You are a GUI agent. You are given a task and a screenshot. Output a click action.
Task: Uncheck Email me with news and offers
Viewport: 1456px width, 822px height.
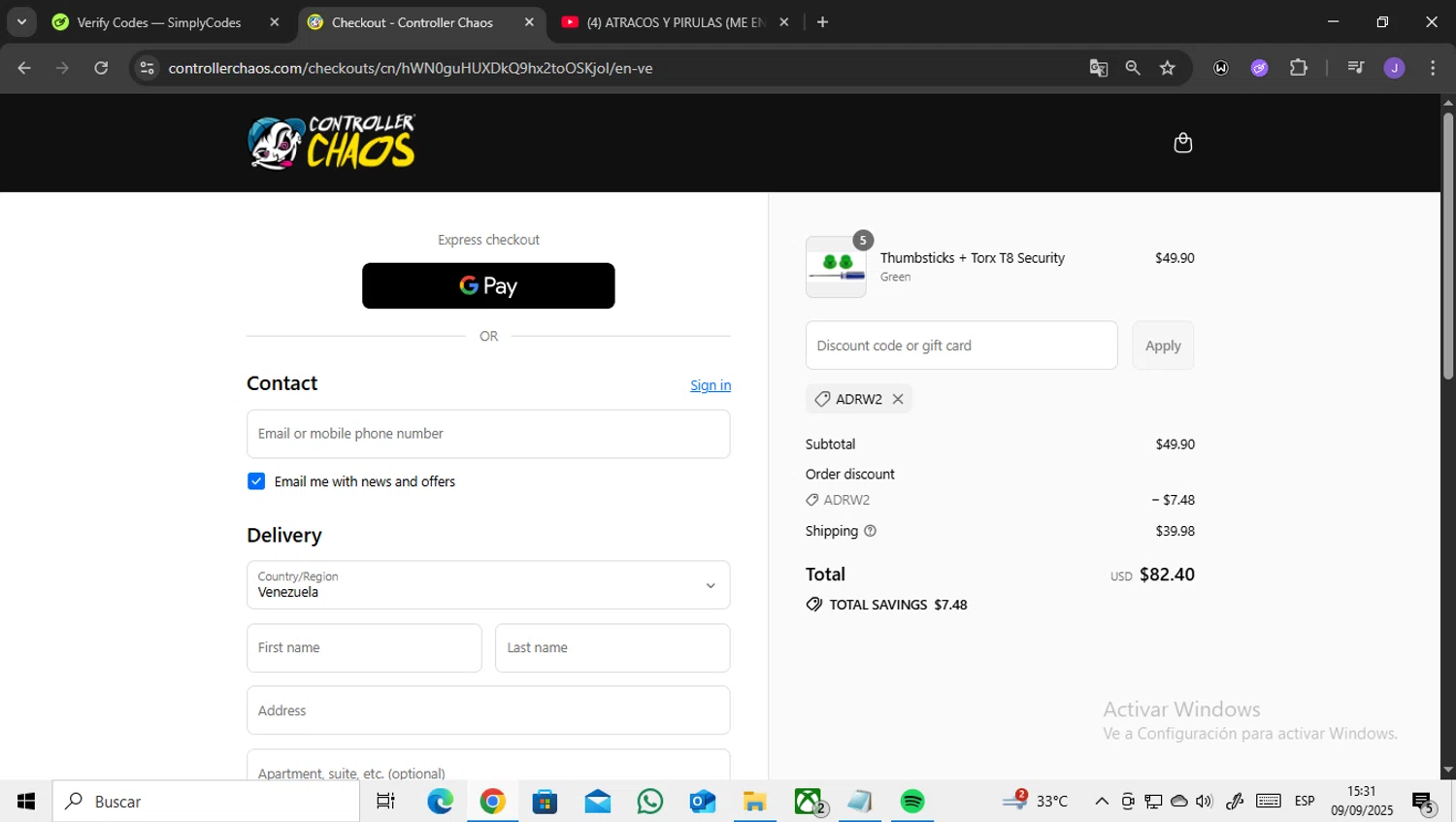point(256,481)
